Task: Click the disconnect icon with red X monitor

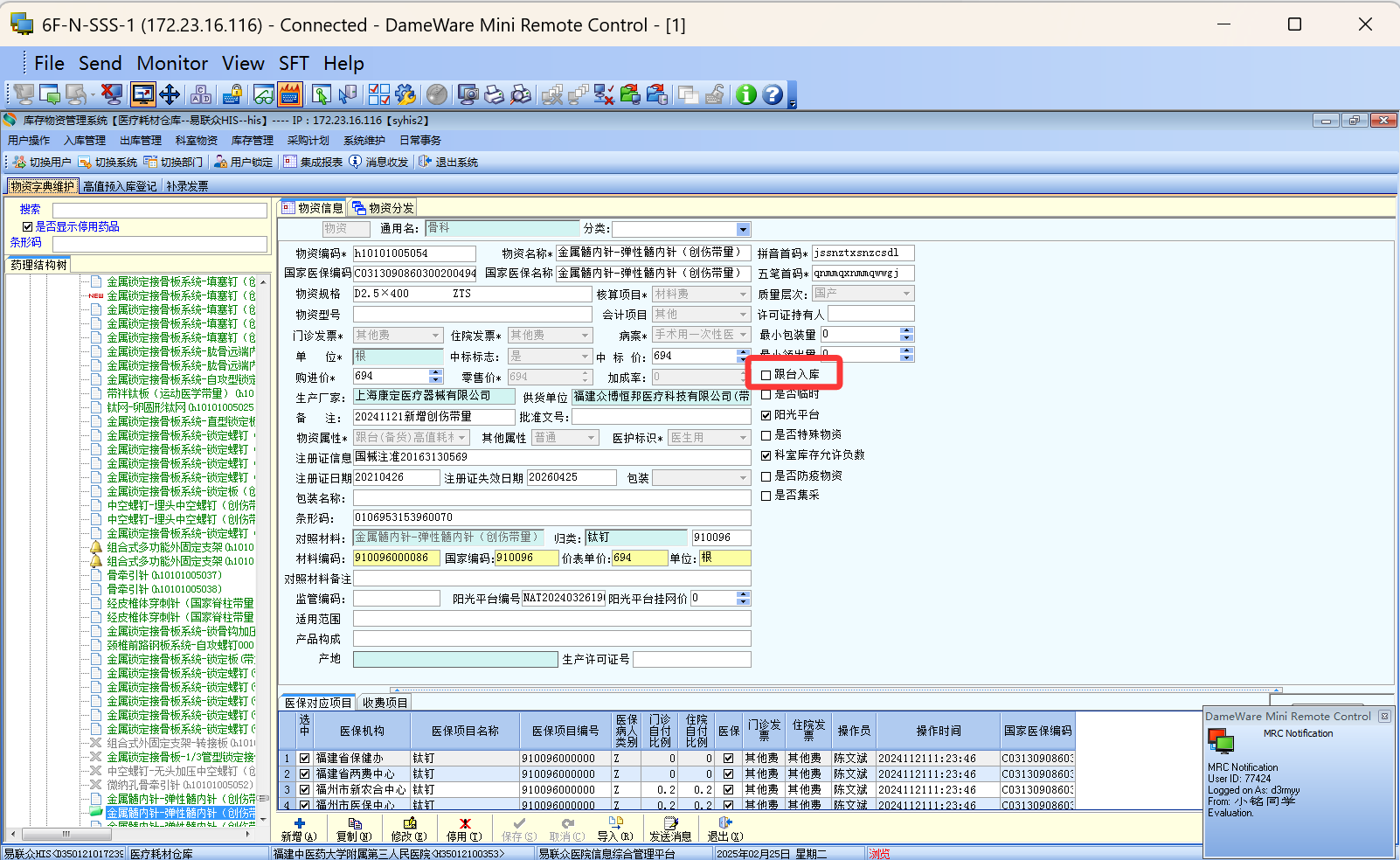Action: (111, 94)
